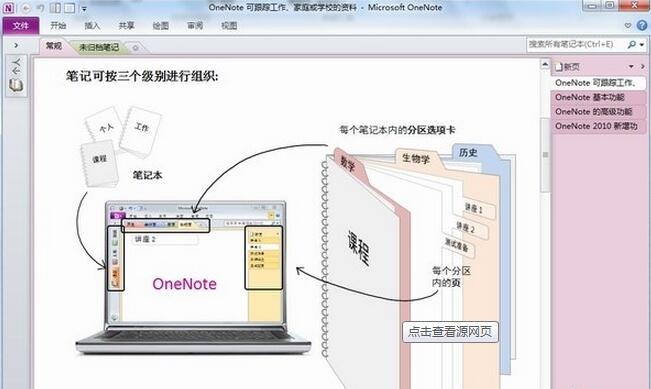Click the magnifier search icon
This screenshot has height=389, width=651.
click(x=631, y=44)
